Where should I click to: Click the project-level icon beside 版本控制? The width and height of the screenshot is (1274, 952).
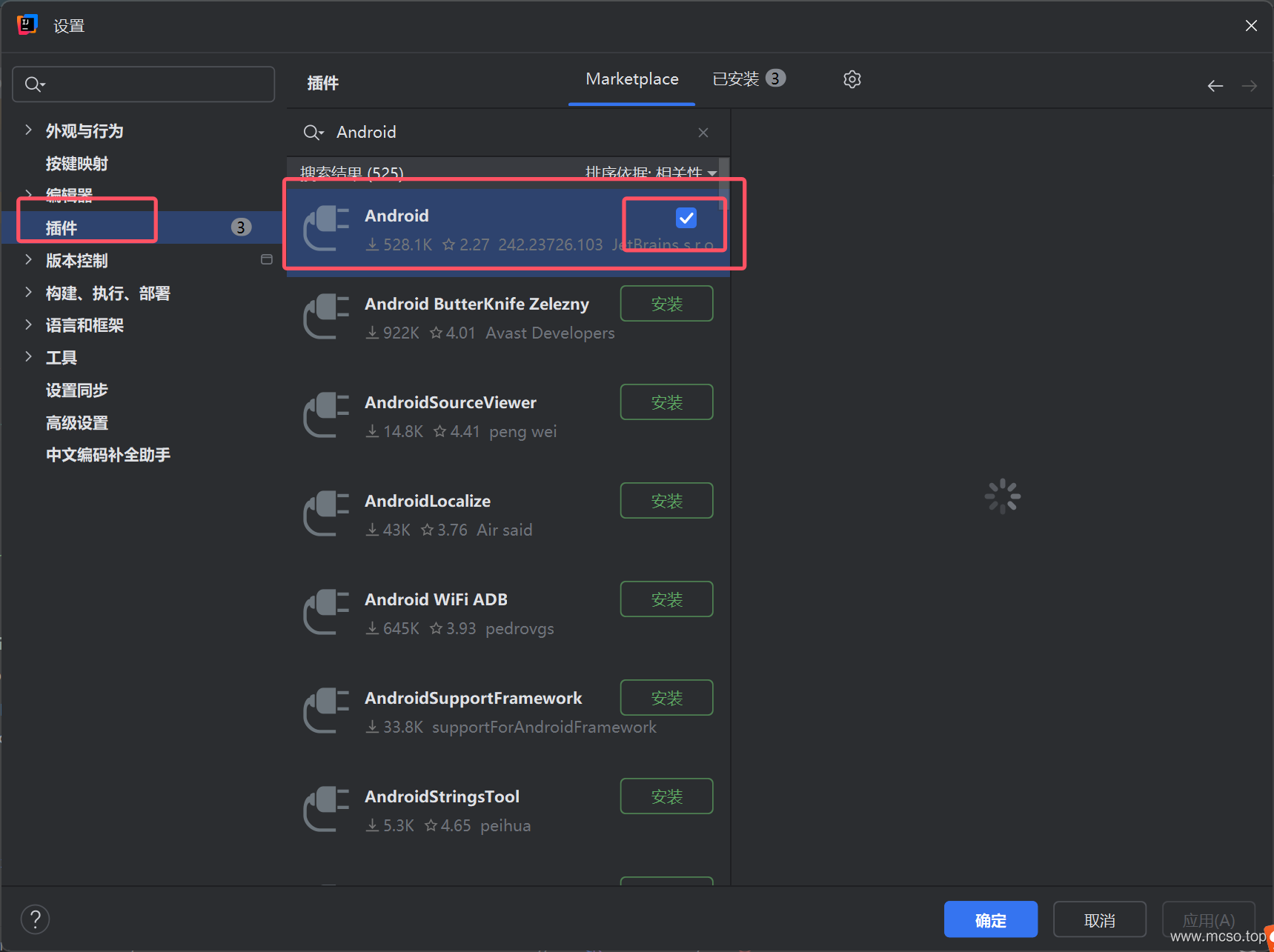pos(267,259)
